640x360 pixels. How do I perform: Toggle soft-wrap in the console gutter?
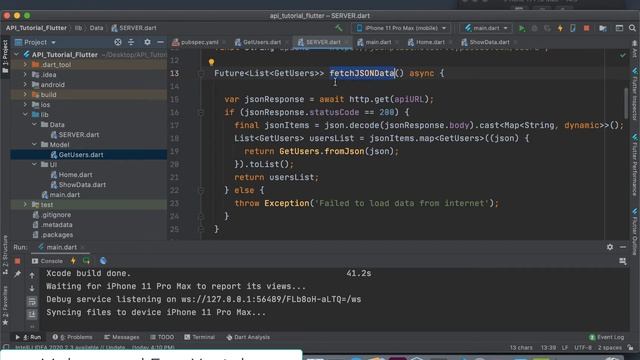(32, 302)
